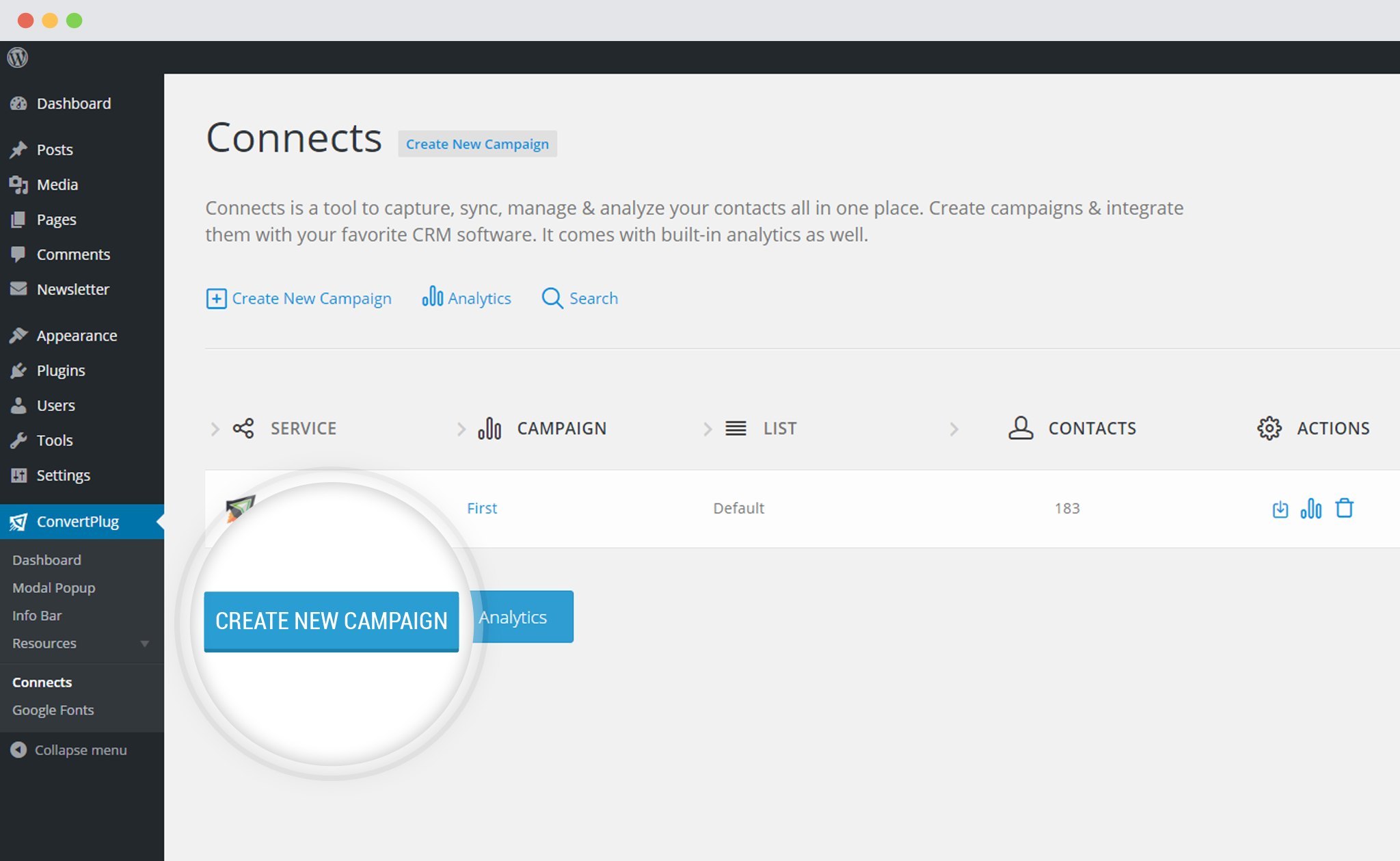Click the Delete trash icon for campaign
The width and height of the screenshot is (1400, 861).
[1344, 509]
